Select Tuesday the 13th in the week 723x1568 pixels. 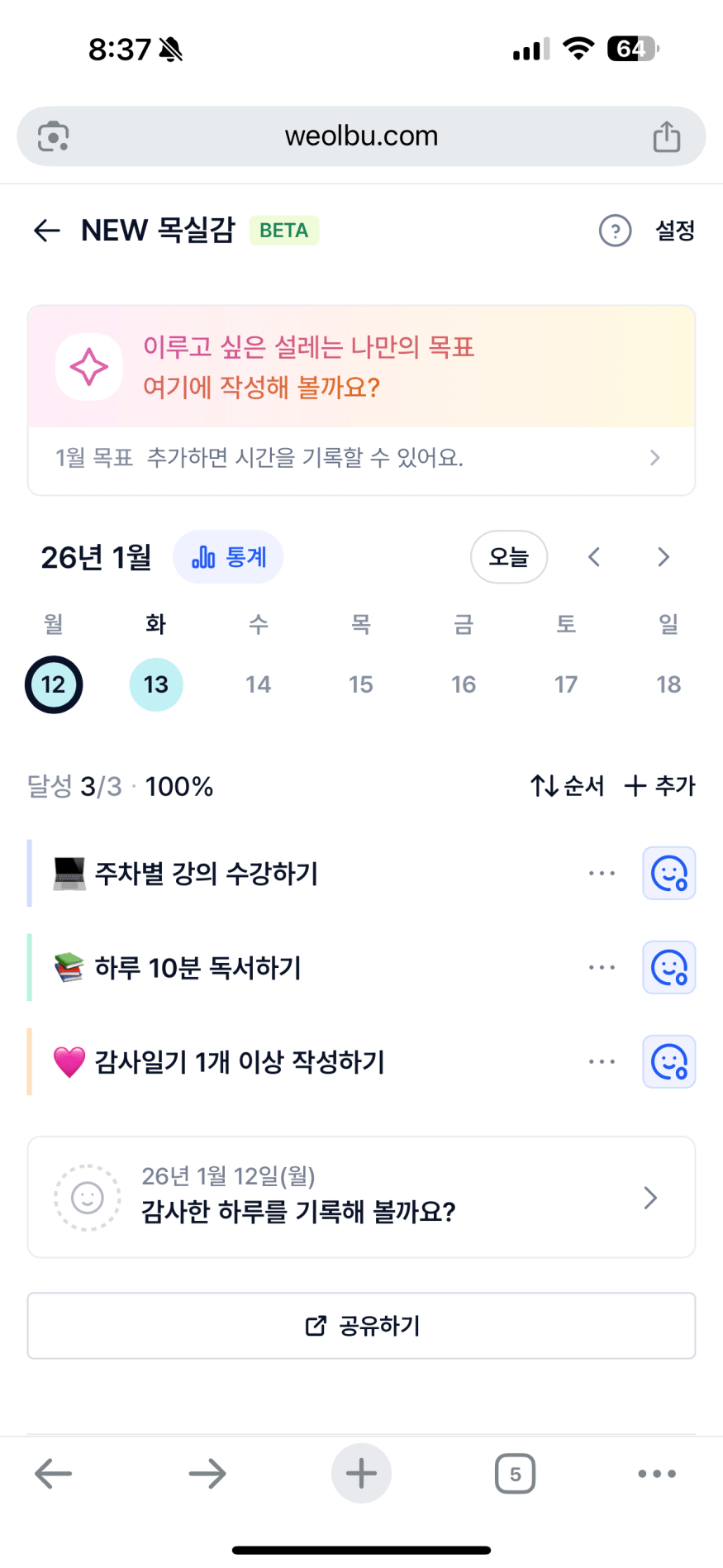pos(156,684)
